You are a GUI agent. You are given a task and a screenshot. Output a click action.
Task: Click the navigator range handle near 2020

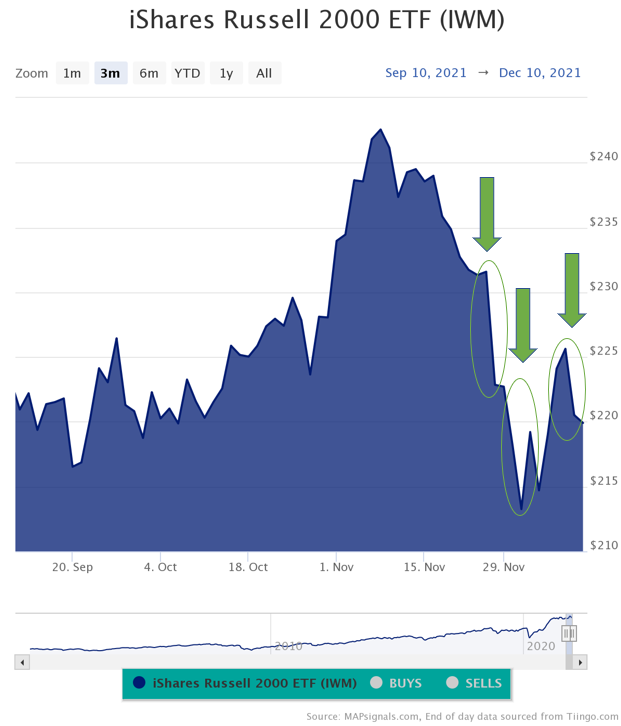coord(569,633)
